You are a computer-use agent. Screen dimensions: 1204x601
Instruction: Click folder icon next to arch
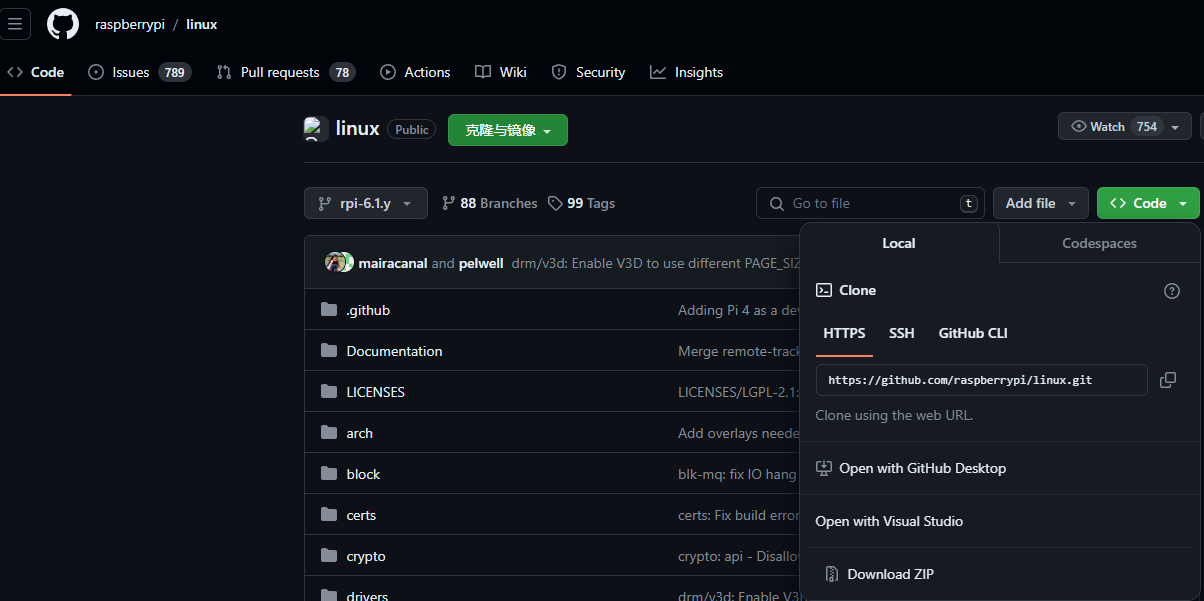(329, 433)
